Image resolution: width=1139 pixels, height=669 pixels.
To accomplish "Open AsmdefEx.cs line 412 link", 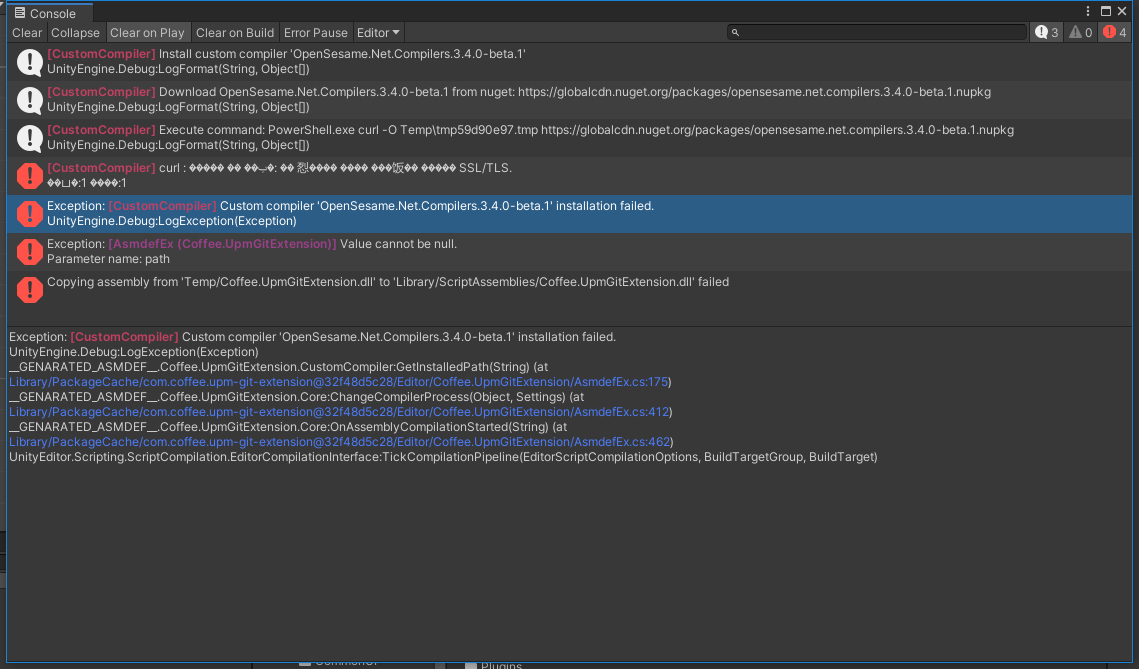I will 340,411.
